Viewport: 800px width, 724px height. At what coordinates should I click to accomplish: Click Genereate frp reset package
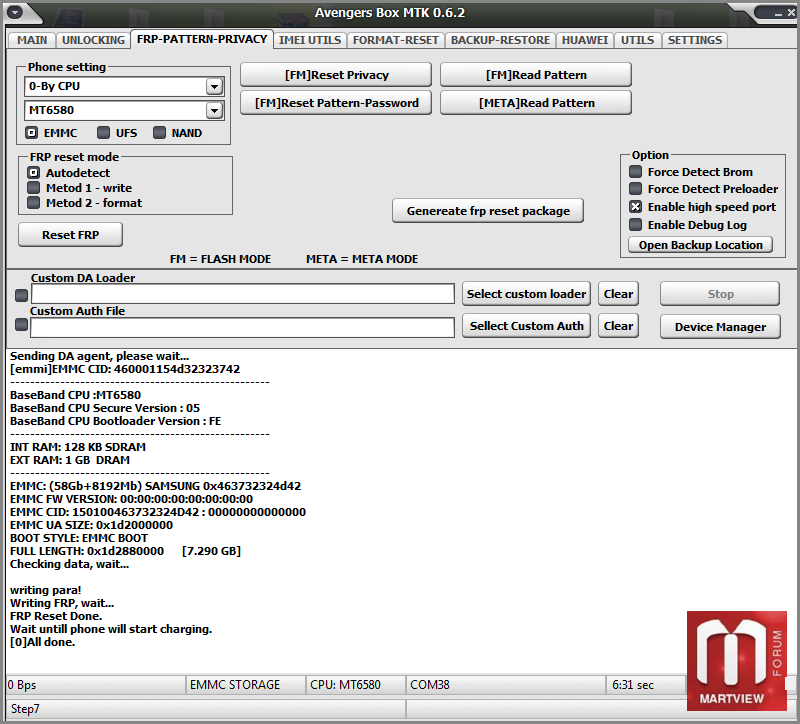coord(488,211)
